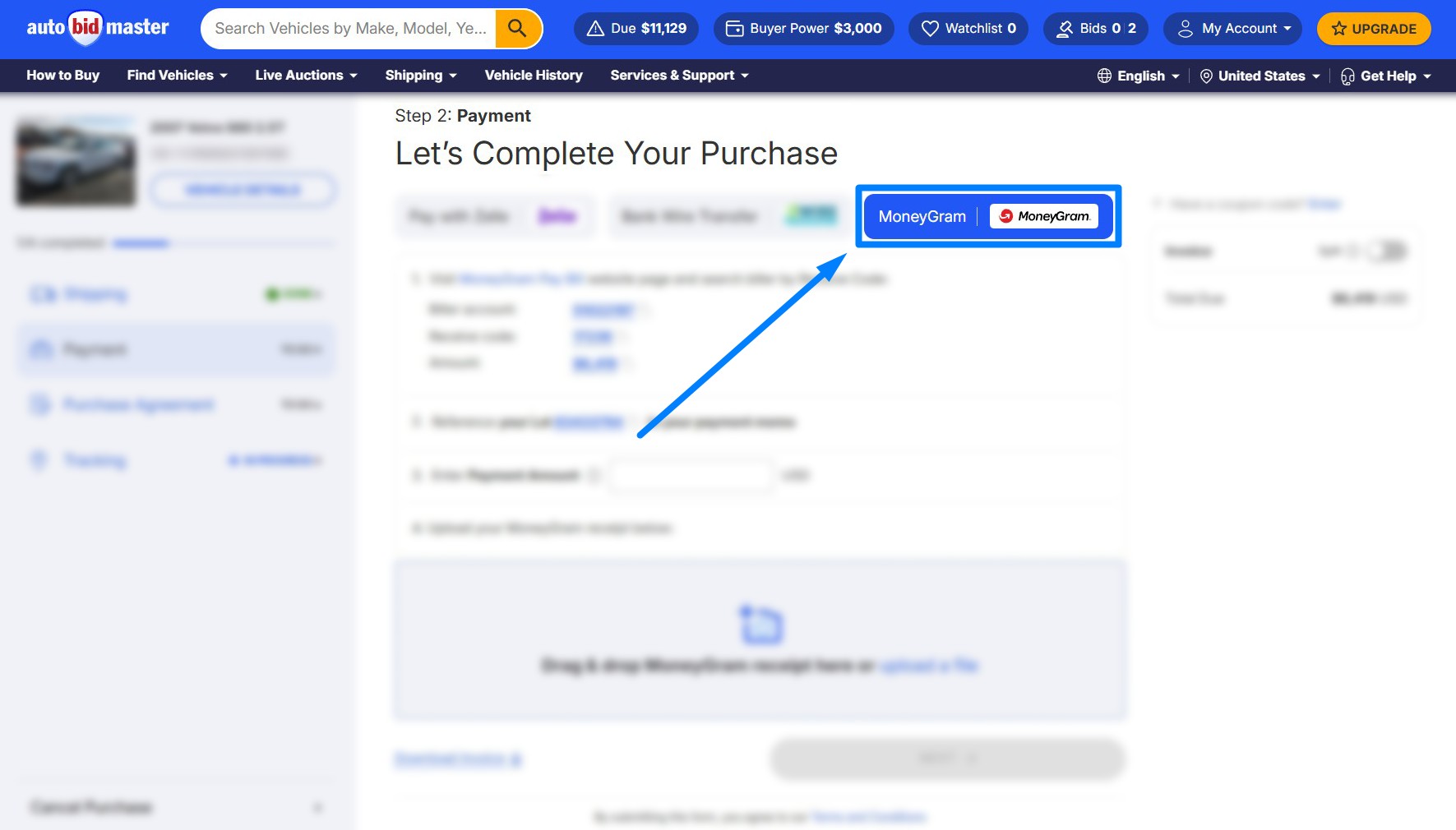Click the vehicle thumbnail image
This screenshot has height=830, width=1456.
click(x=76, y=163)
